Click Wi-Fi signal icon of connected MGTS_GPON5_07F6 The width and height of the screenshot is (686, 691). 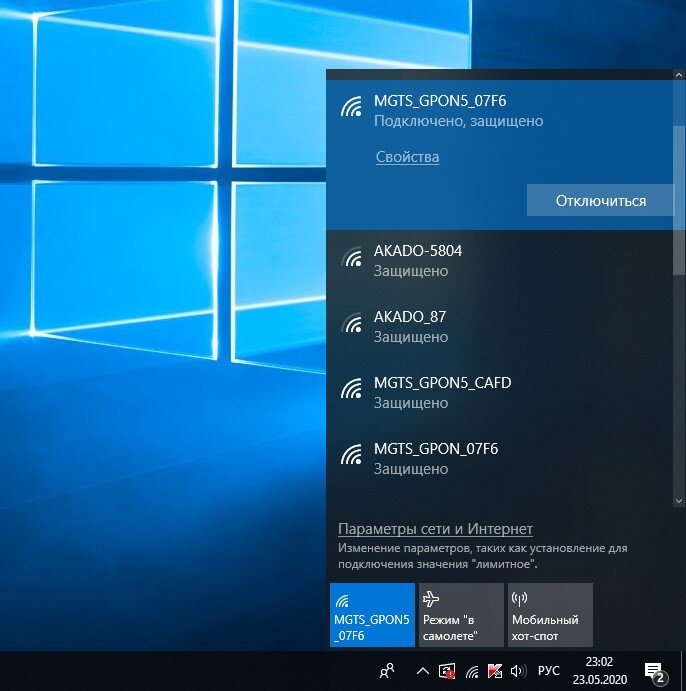[351, 106]
